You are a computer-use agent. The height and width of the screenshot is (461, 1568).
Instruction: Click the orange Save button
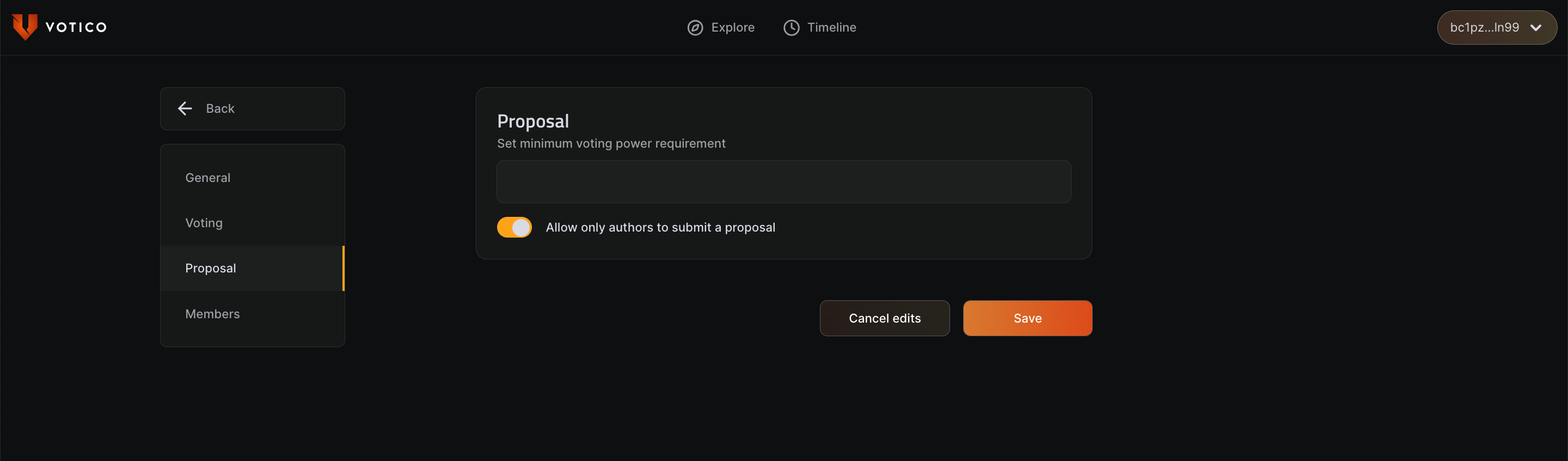click(x=1027, y=318)
